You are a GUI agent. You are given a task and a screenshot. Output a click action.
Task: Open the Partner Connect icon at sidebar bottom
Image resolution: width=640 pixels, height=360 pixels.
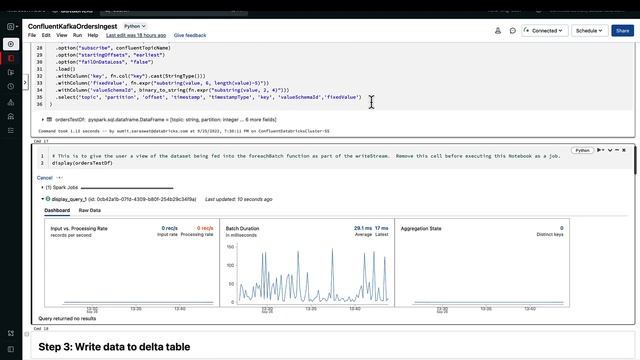pyautogui.click(x=11, y=333)
